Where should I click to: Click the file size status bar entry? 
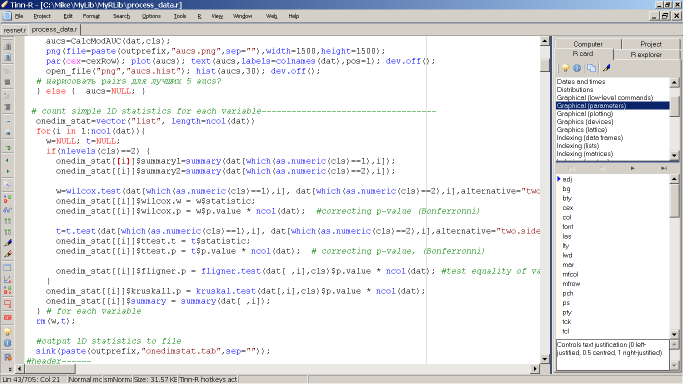click(x=155, y=380)
